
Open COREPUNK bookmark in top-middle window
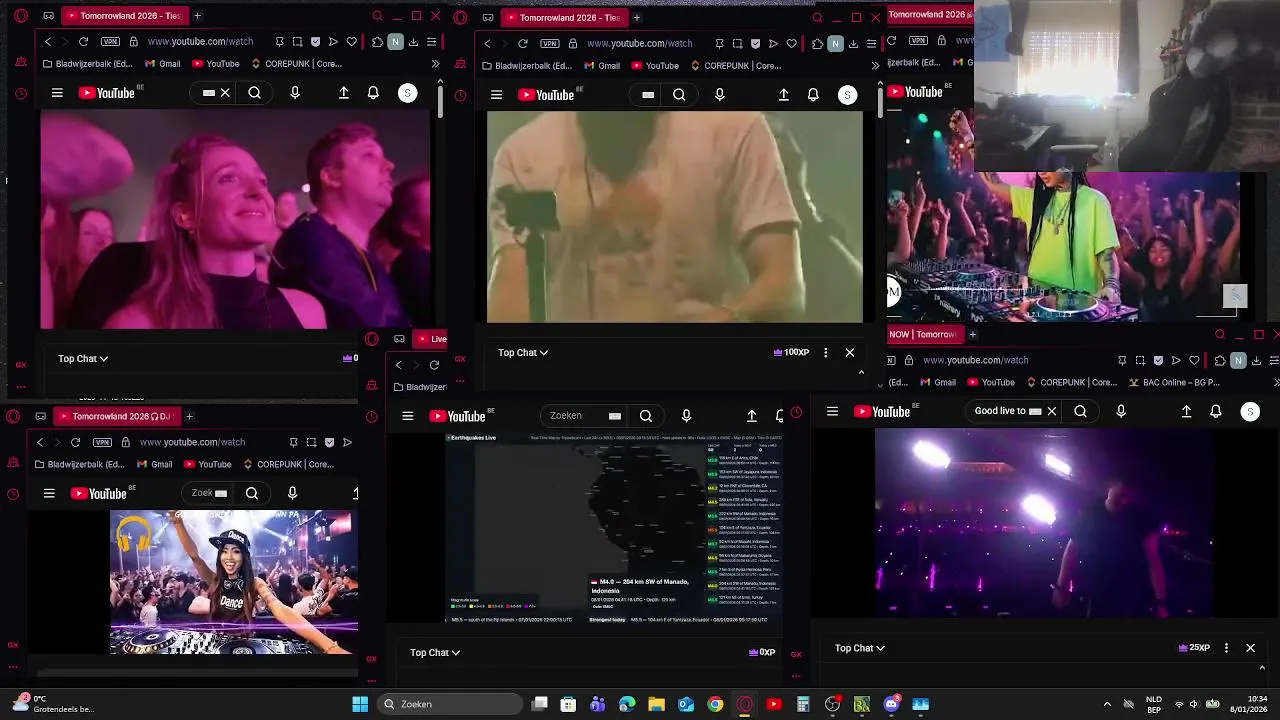[x=735, y=66]
